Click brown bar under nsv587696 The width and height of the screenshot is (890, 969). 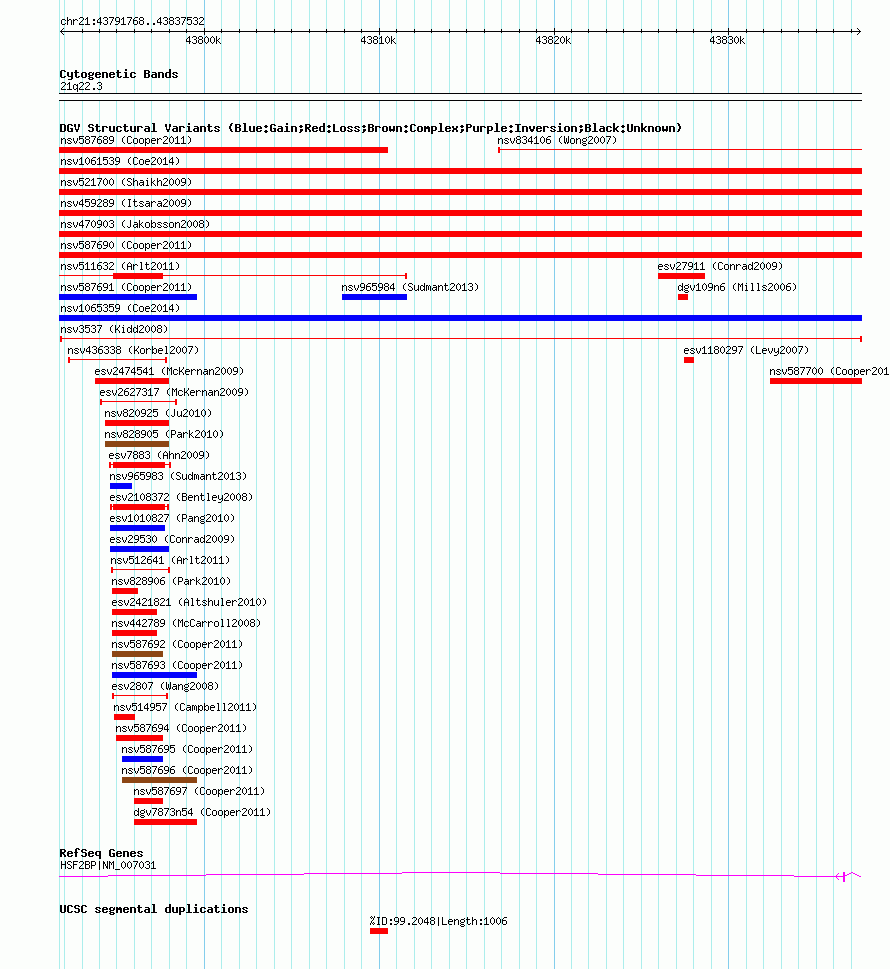coord(159,781)
